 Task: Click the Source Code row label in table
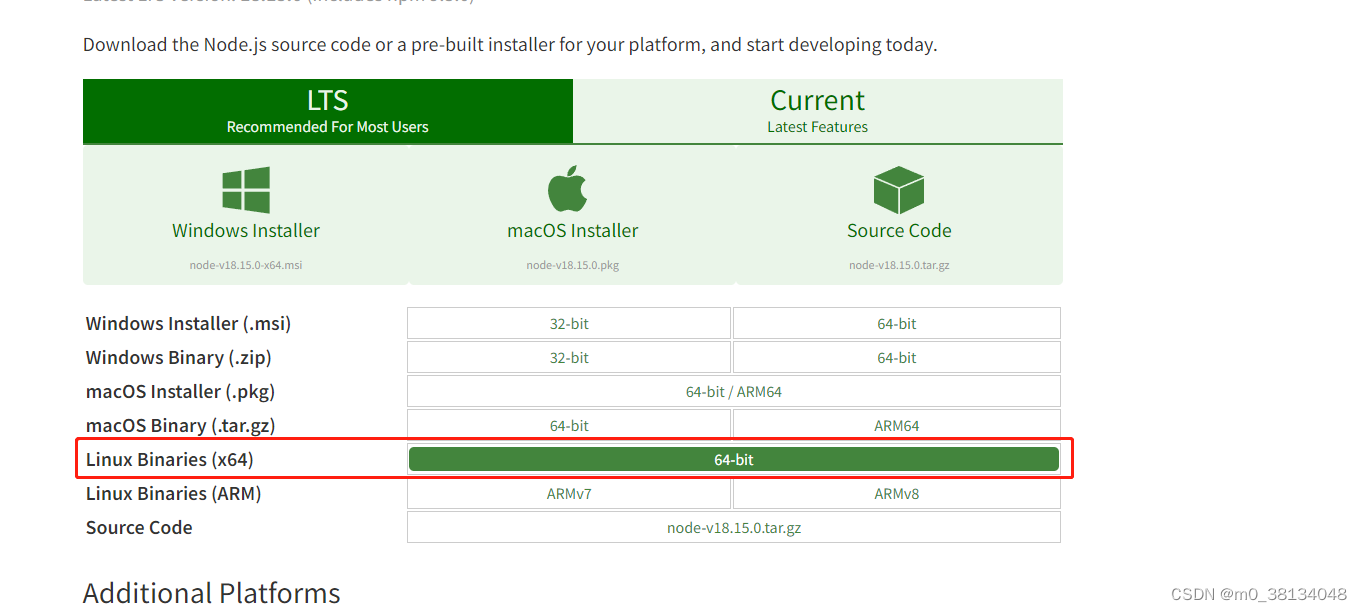pos(139,527)
